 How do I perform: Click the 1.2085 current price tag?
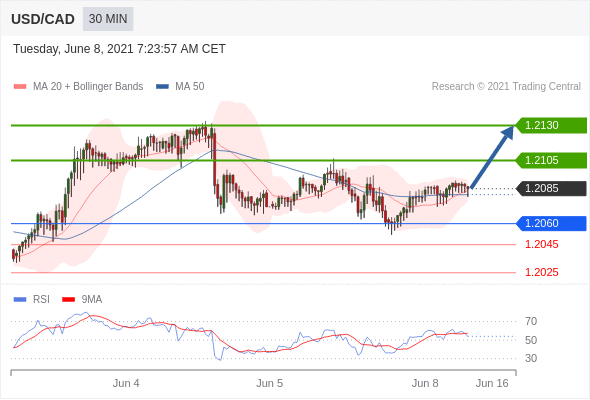click(x=551, y=188)
